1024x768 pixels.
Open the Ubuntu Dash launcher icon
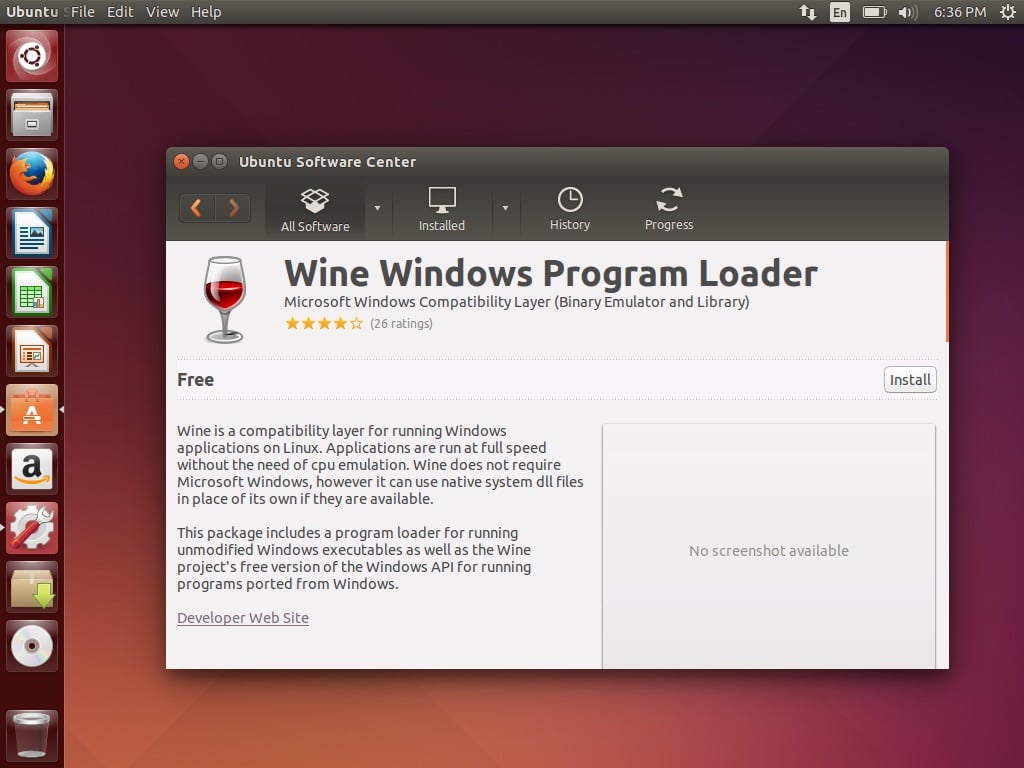point(32,56)
